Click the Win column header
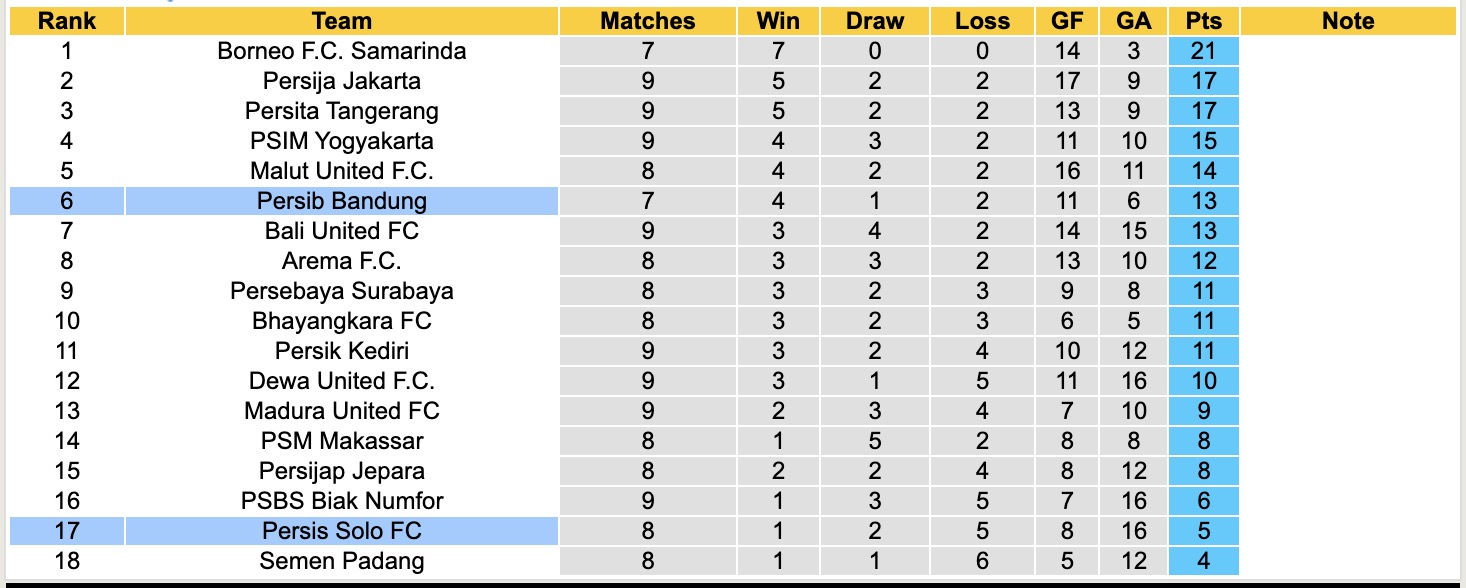 (778, 21)
